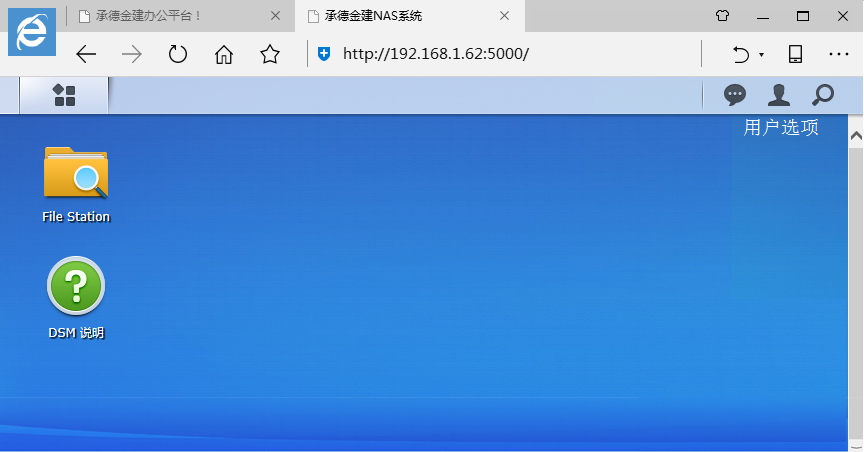Click the browser skin shirt icon
This screenshot has height=452, width=864.
click(x=722, y=16)
